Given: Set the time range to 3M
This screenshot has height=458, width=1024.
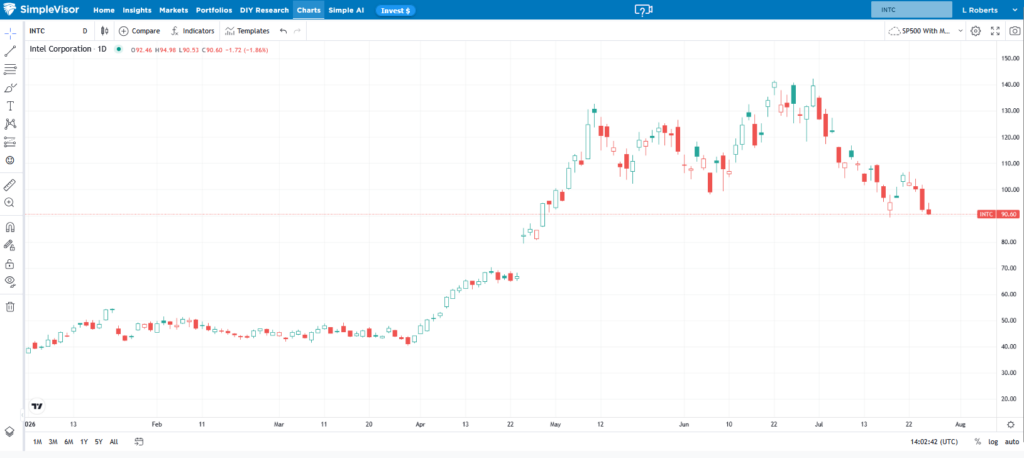Looking at the screenshot, I should [53, 442].
